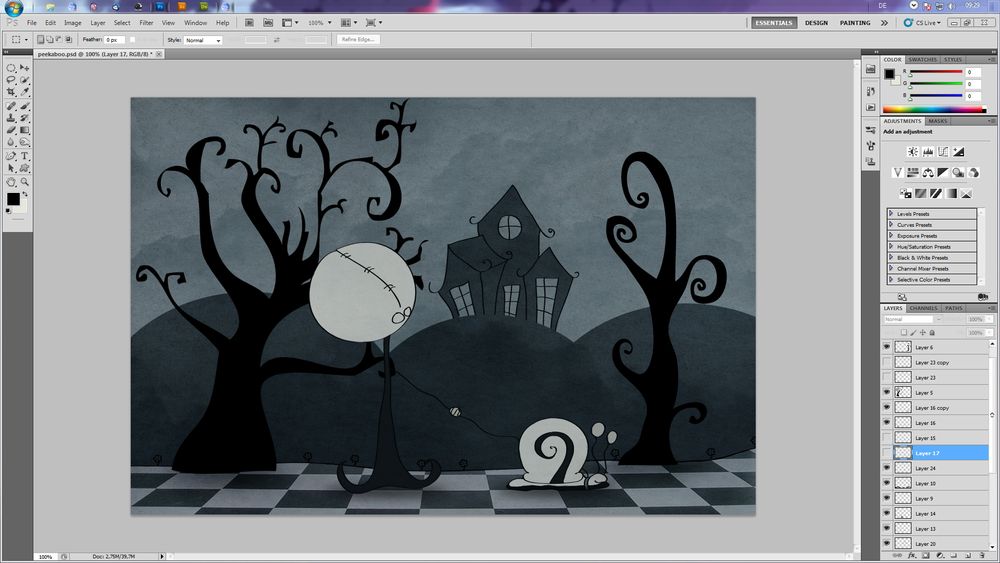Select the Type tool
Image resolution: width=1000 pixels, height=563 pixels.
pyautogui.click(x=24, y=156)
